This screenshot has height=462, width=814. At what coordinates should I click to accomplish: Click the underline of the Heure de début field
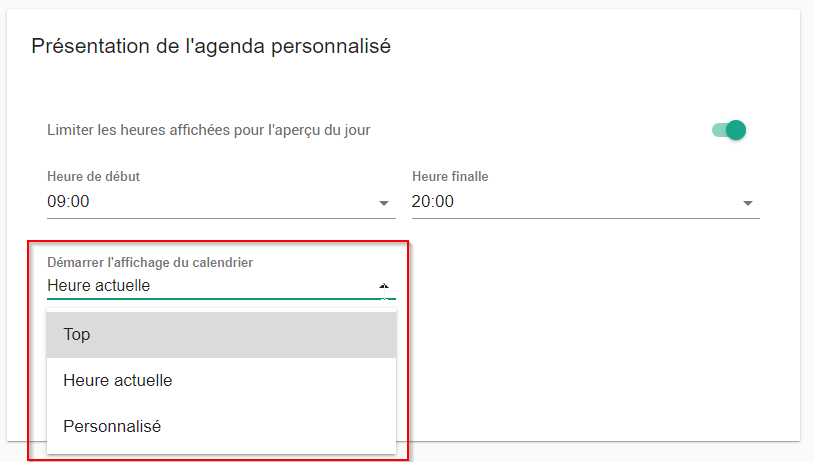[x=221, y=218]
